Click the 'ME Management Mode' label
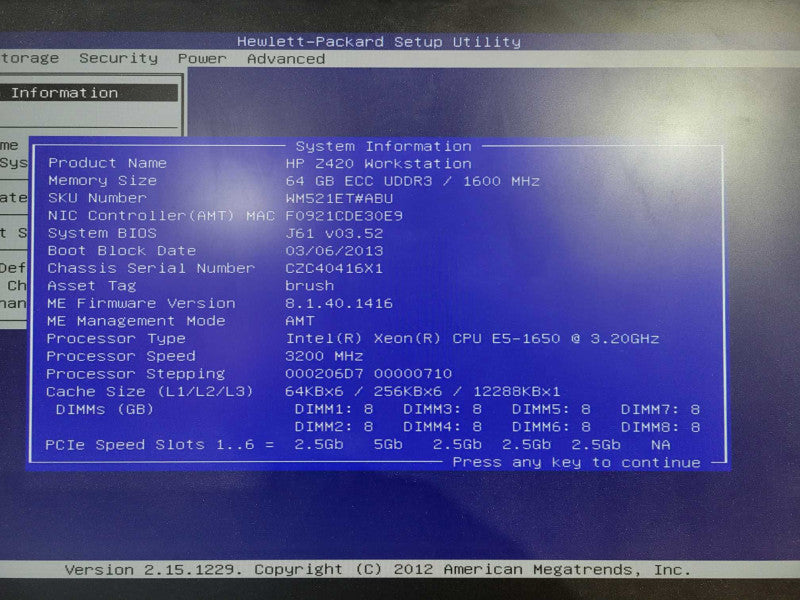 136,321
